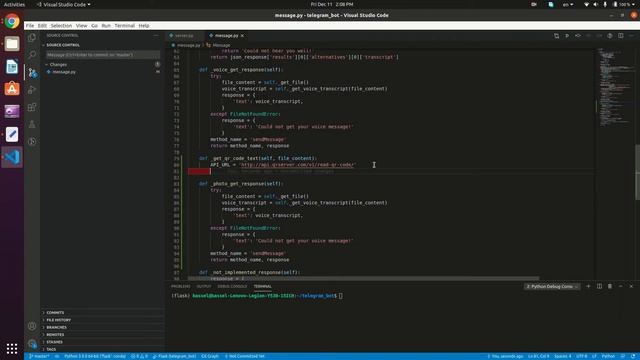
Task: Click the master branch status bar item
Action: tap(39, 356)
